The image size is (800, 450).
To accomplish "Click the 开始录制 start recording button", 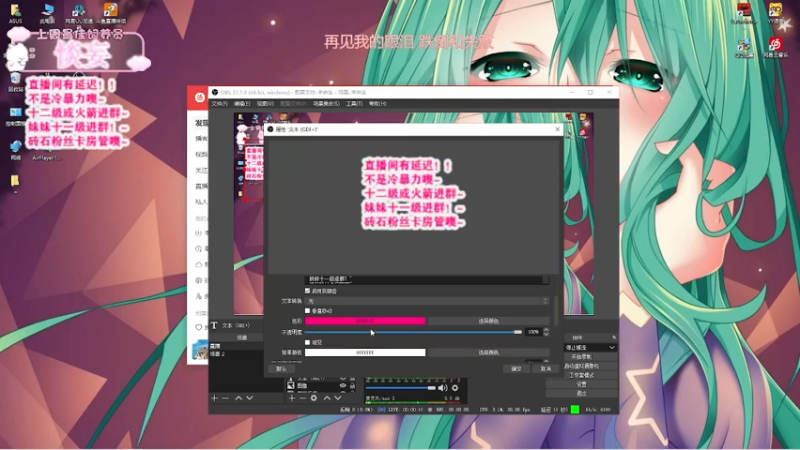I will click(x=581, y=357).
